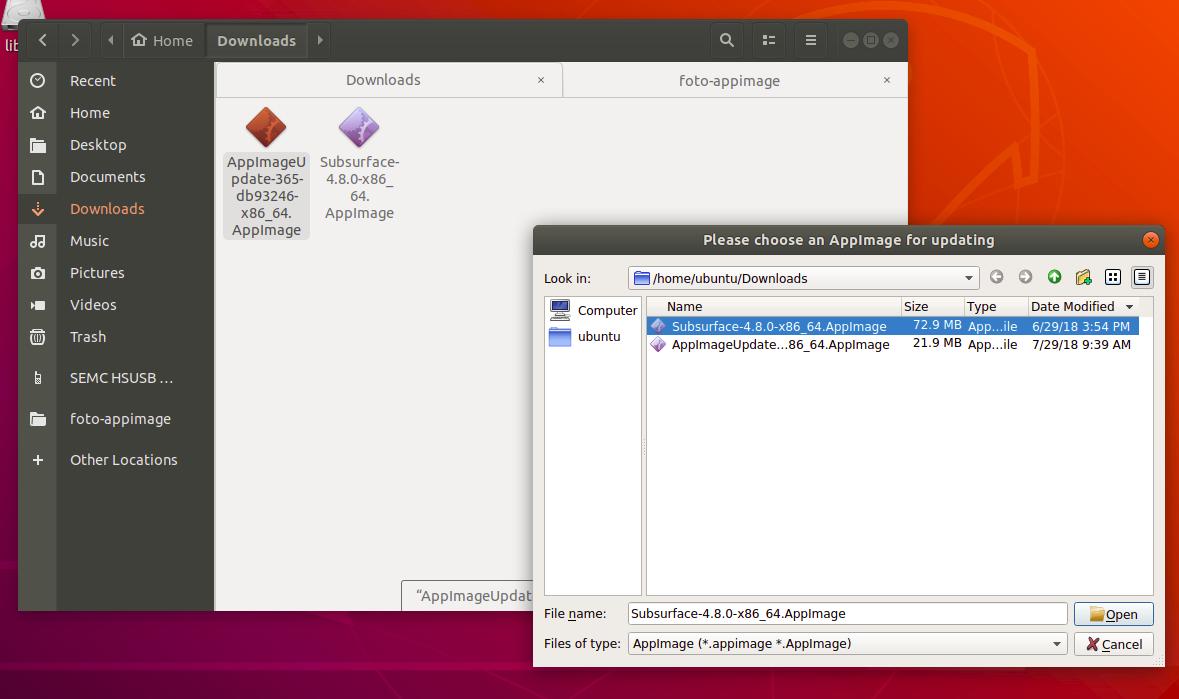Click the 7/29/18 9:39 AM date cell
The height and width of the screenshot is (699, 1179).
[1081, 344]
